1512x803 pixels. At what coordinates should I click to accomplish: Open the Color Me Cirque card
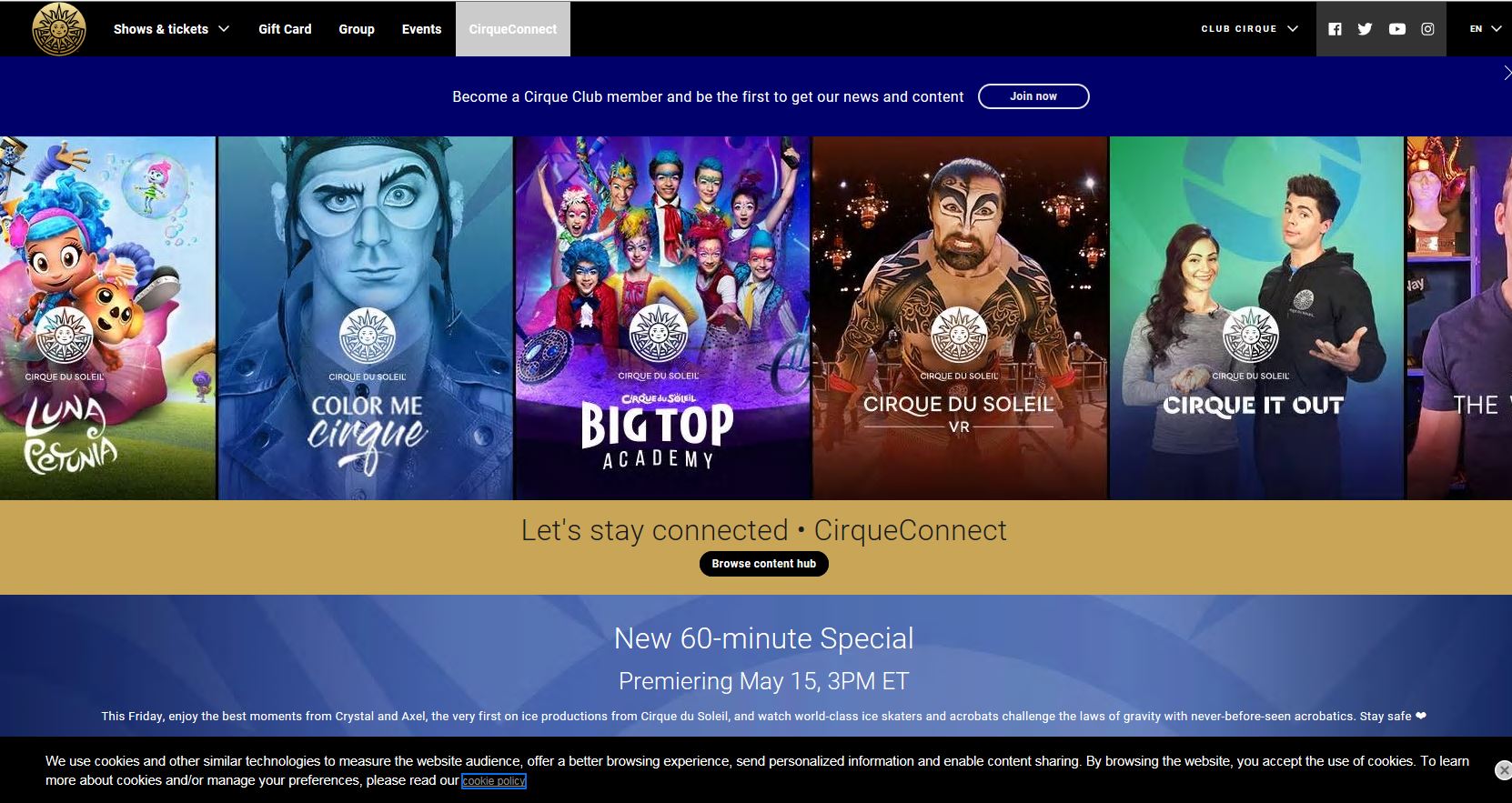click(x=366, y=318)
